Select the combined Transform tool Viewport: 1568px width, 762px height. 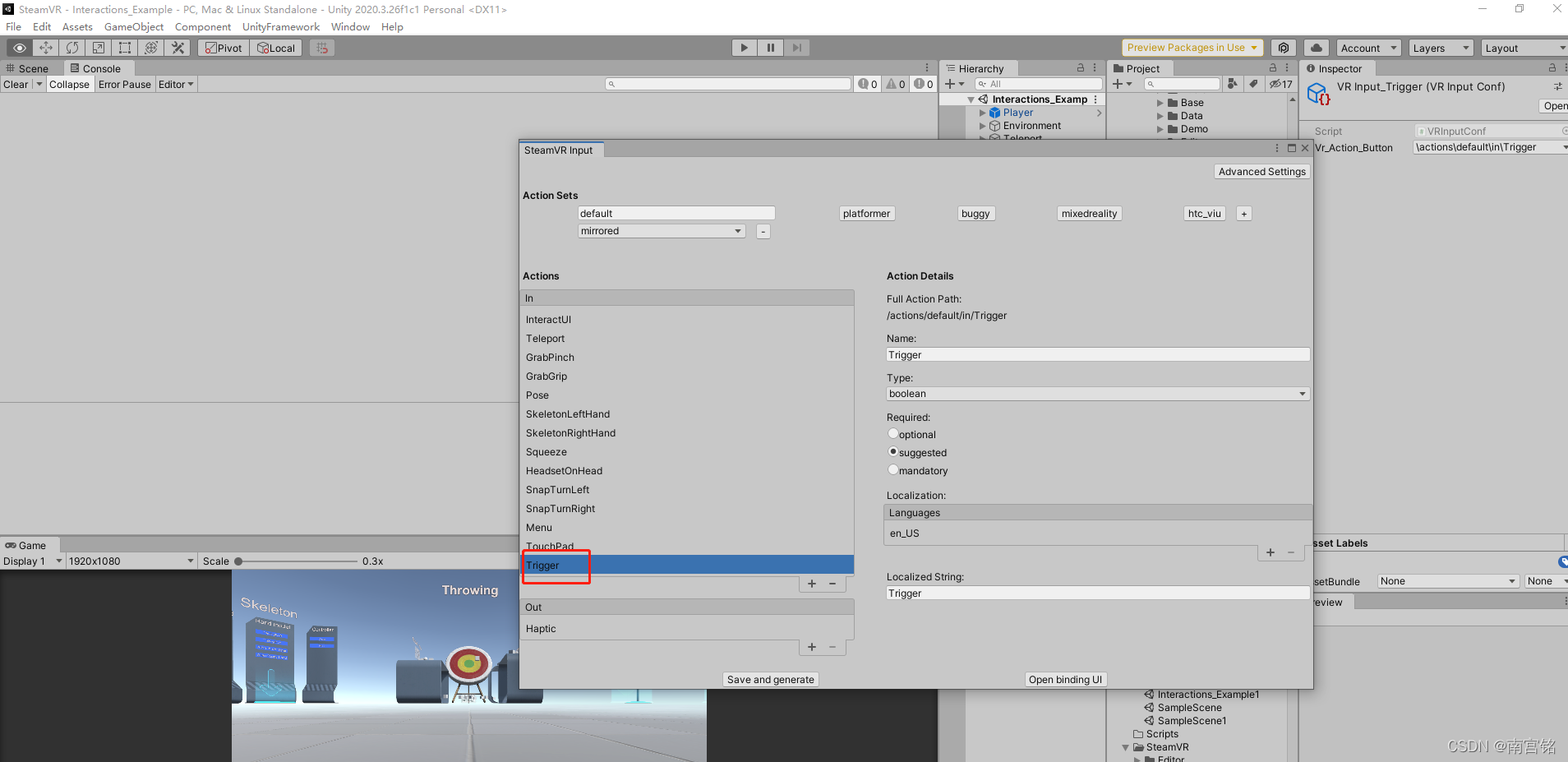tap(151, 48)
